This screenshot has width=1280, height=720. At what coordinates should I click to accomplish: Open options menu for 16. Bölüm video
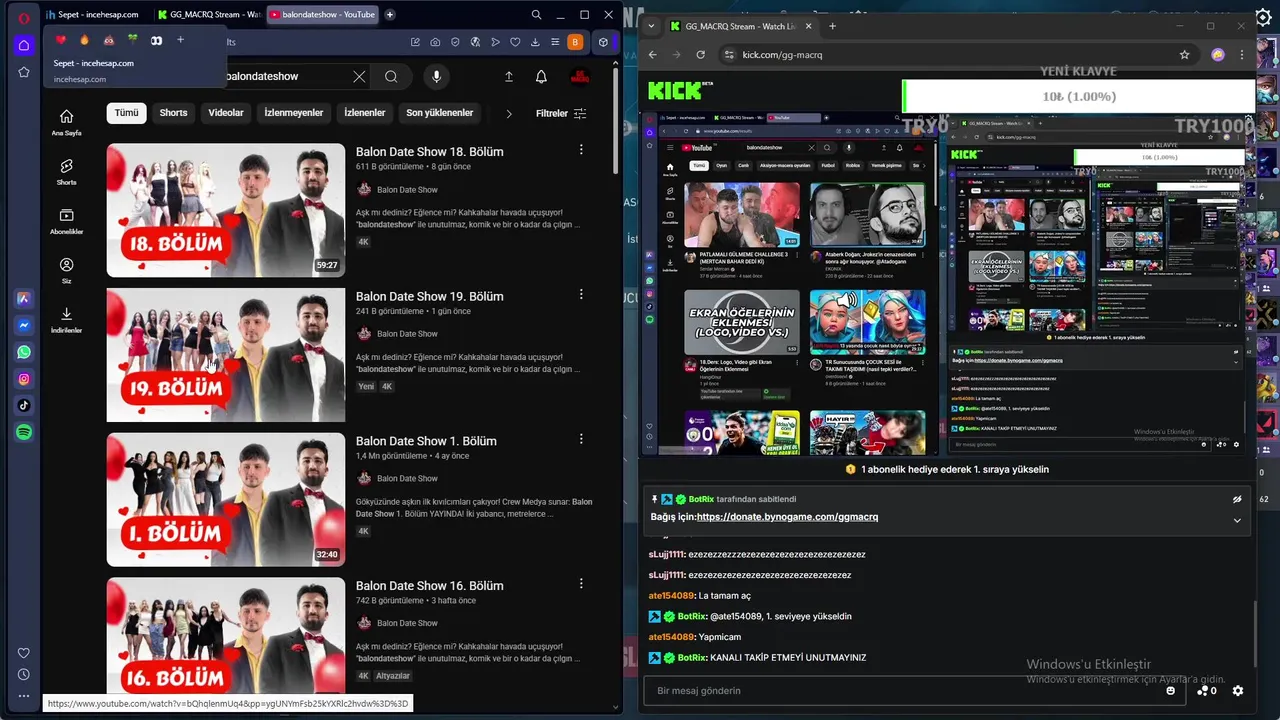[581, 584]
